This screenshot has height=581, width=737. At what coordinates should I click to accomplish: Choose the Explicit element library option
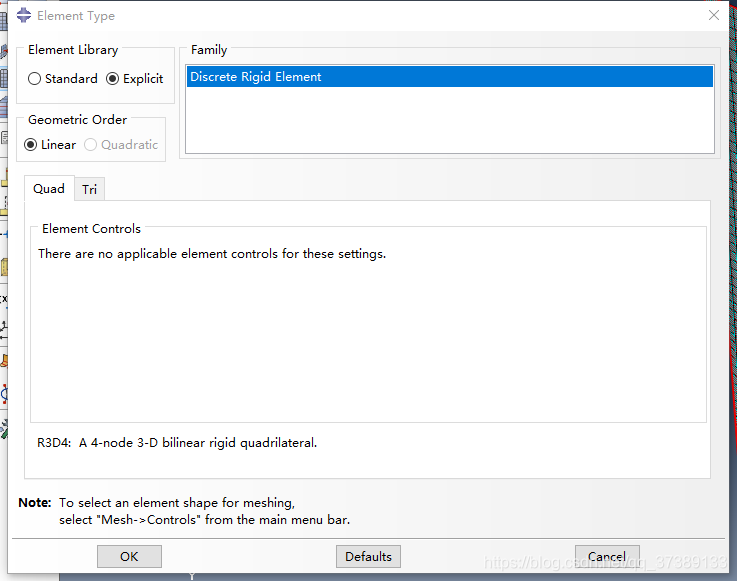coord(112,79)
